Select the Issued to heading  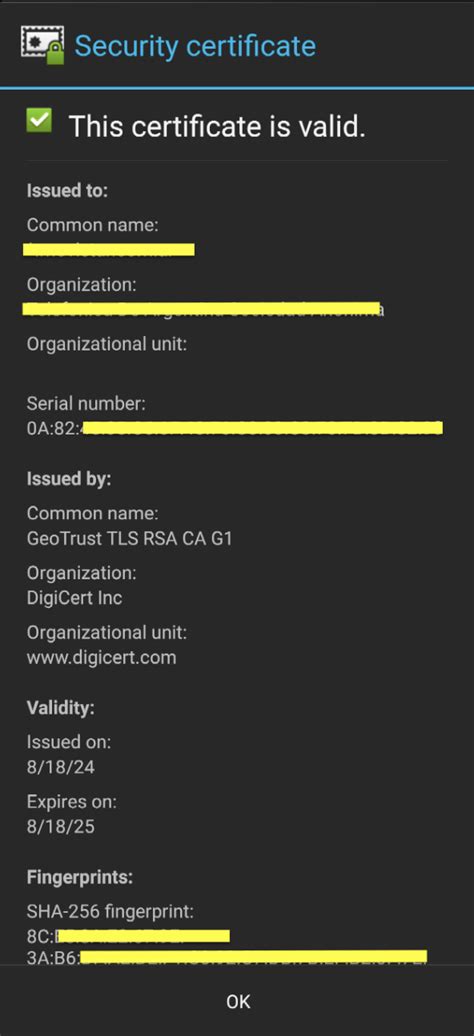point(67,191)
